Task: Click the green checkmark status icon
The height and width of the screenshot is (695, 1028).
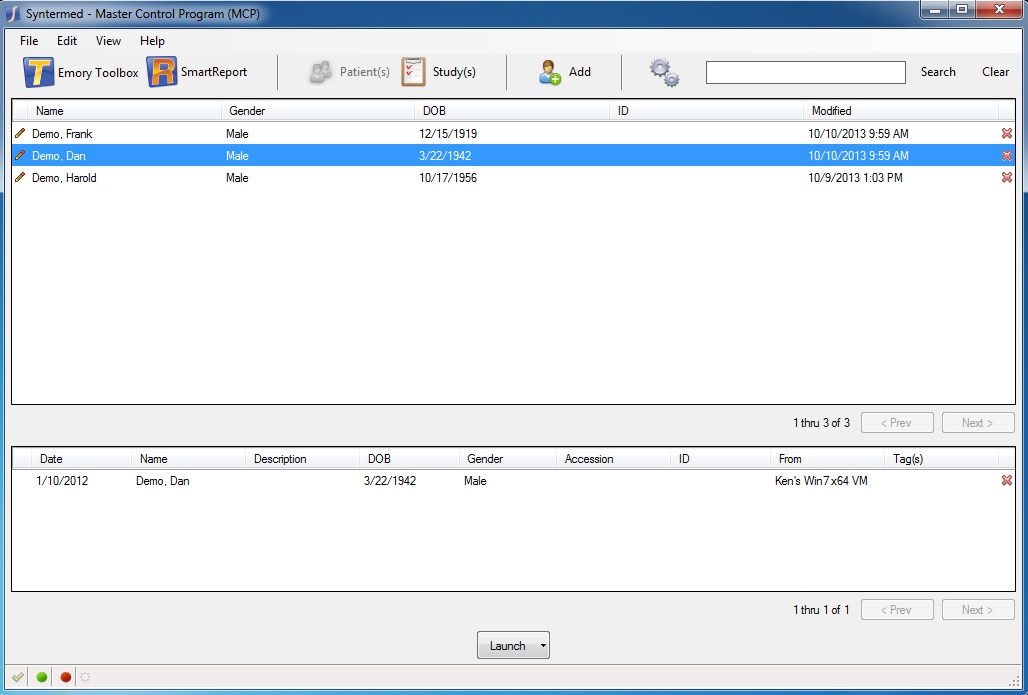Action: pyautogui.click(x=18, y=677)
